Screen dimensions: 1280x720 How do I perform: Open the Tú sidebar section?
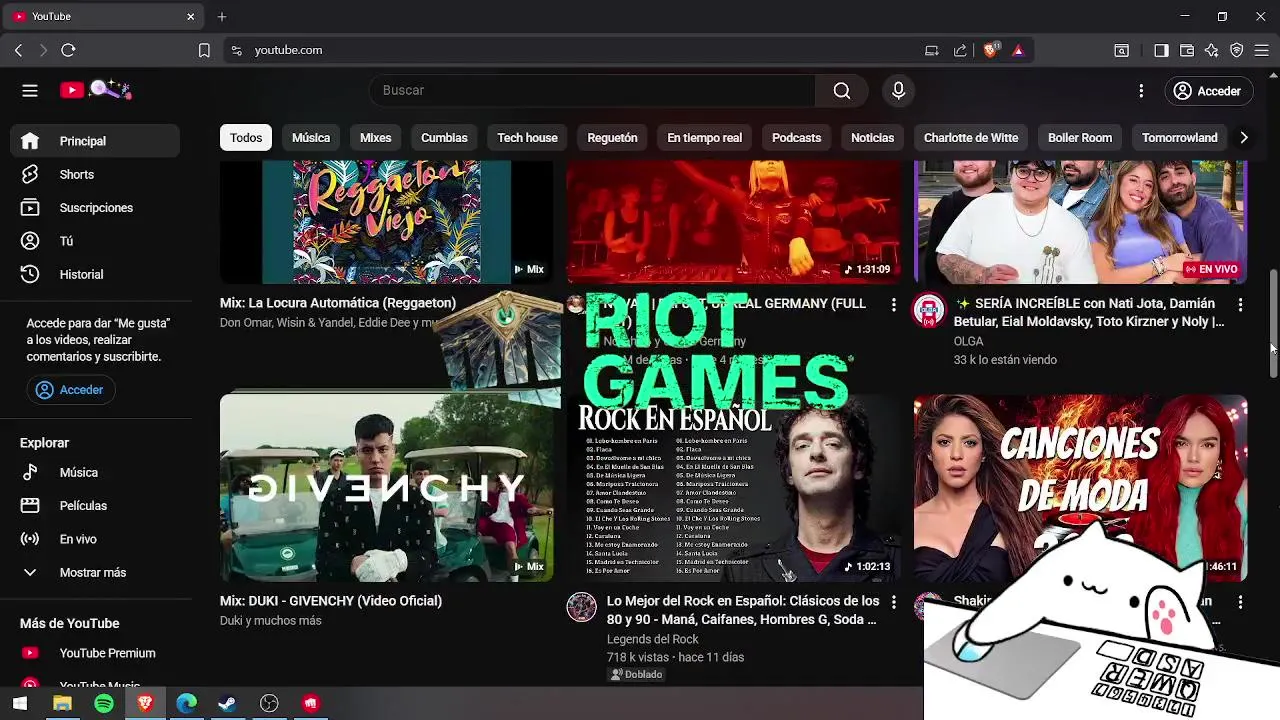95,241
